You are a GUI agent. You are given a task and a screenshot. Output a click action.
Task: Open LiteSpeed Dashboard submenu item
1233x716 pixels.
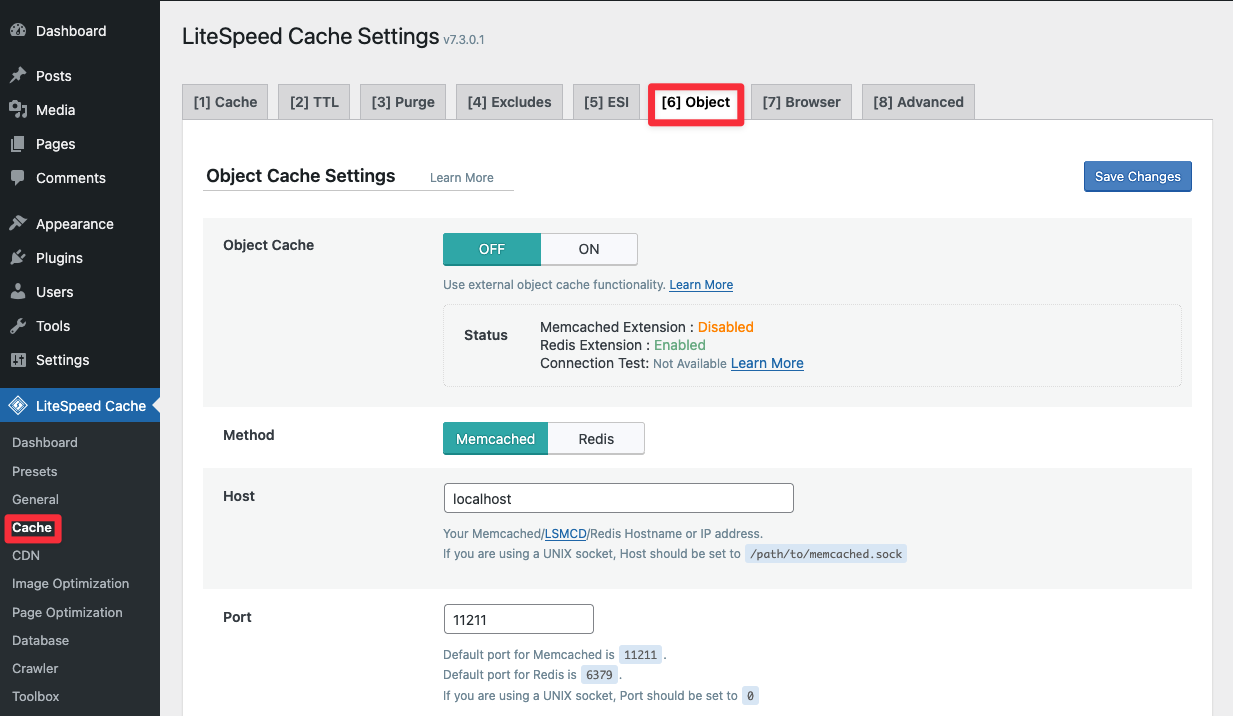(44, 443)
